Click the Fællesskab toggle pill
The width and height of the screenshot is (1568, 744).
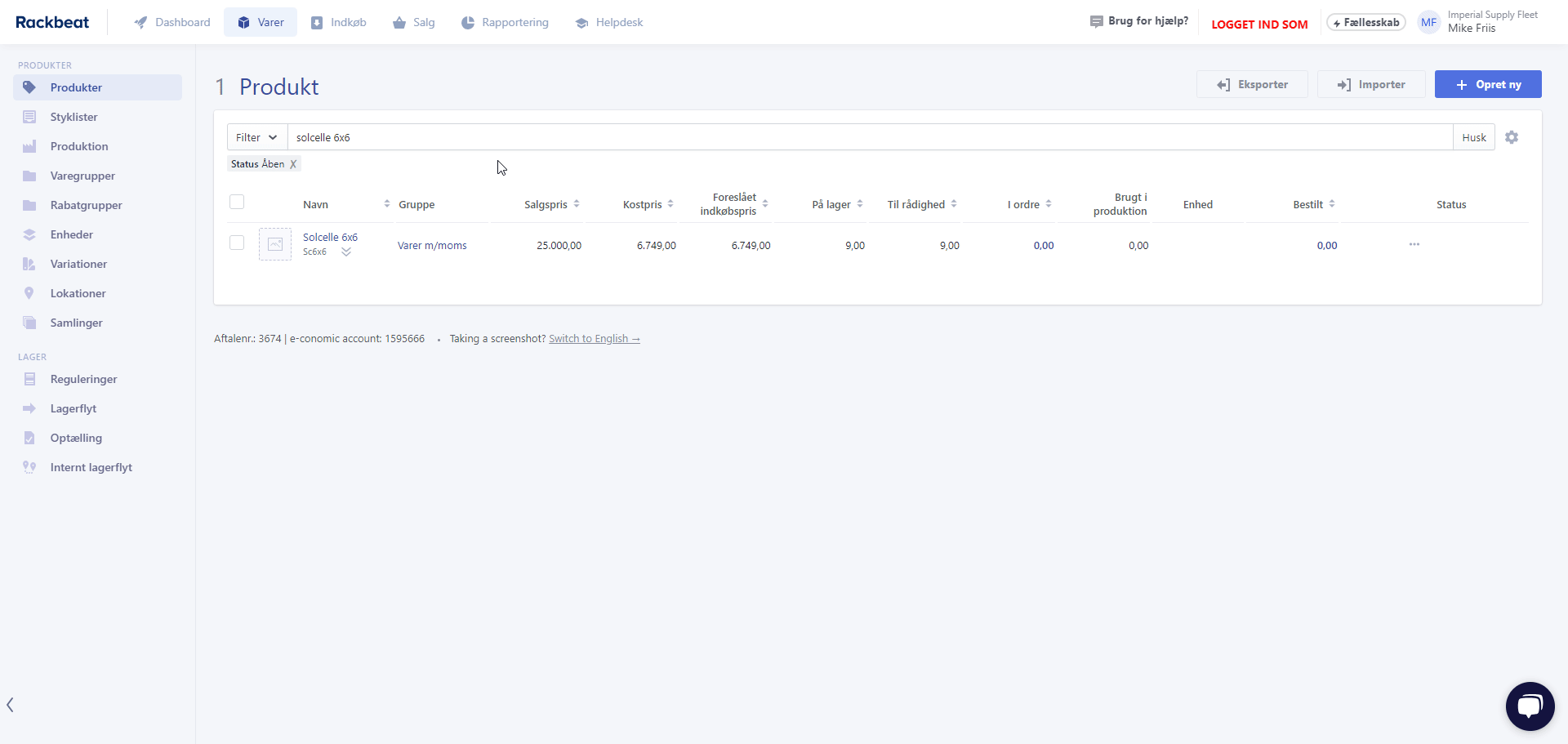click(1365, 22)
